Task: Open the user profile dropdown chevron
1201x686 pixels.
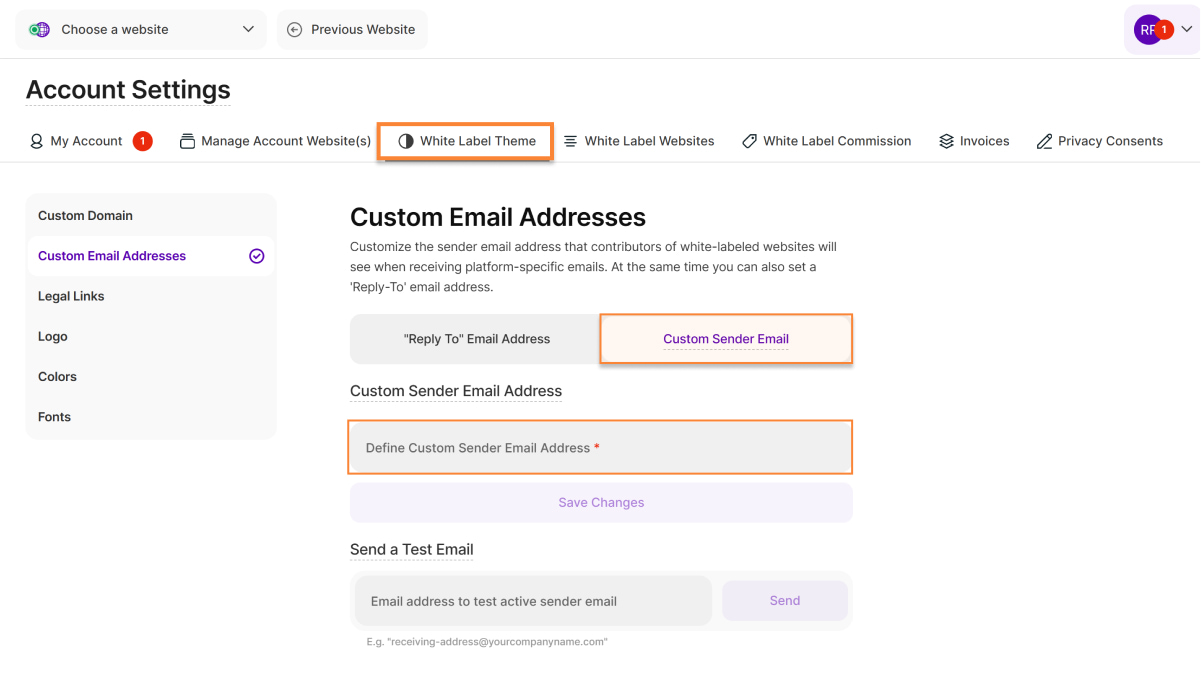Action: click(x=1186, y=30)
